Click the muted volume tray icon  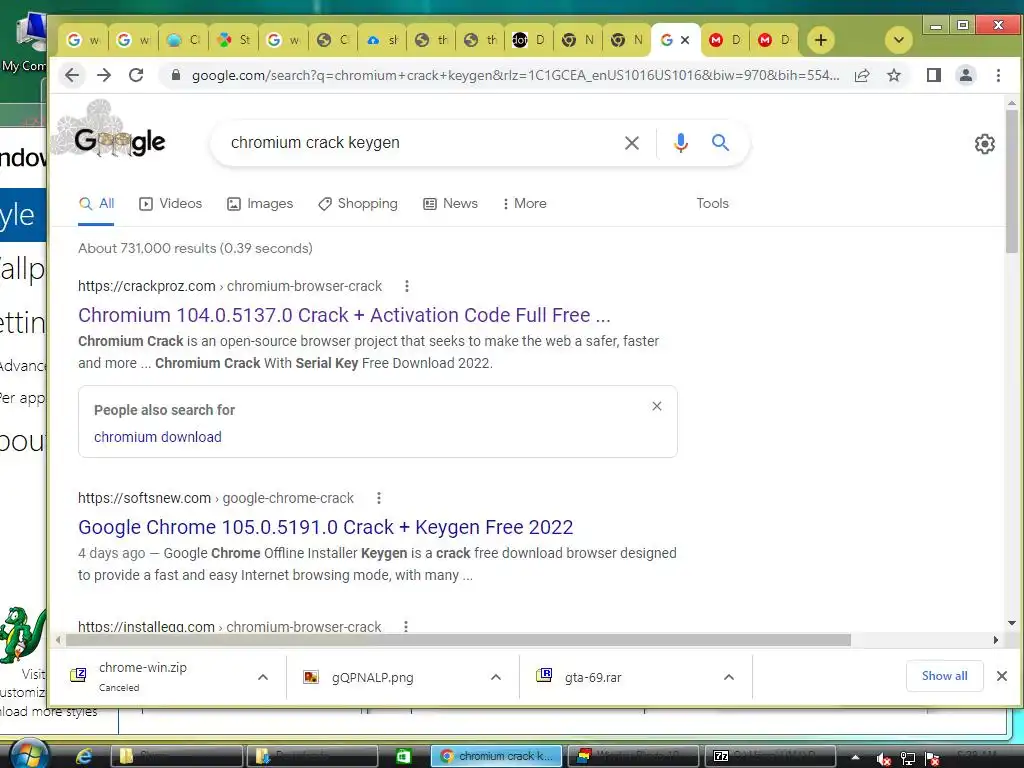(x=883, y=758)
